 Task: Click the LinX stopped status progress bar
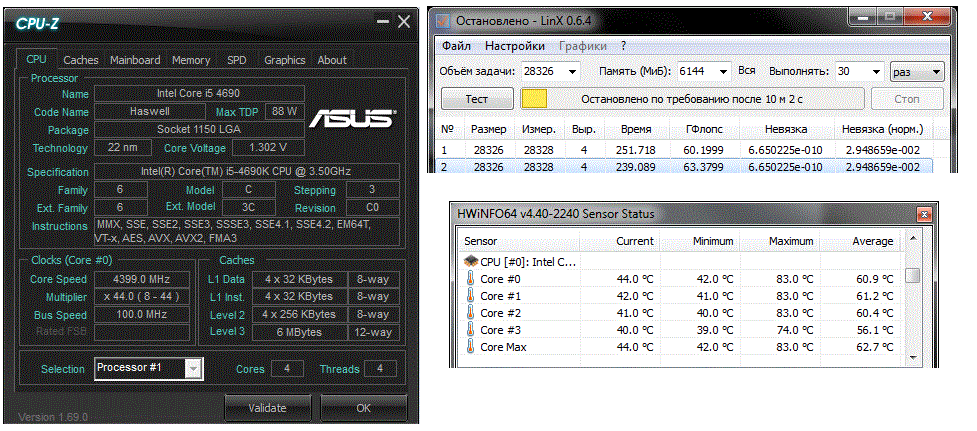[692, 99]
